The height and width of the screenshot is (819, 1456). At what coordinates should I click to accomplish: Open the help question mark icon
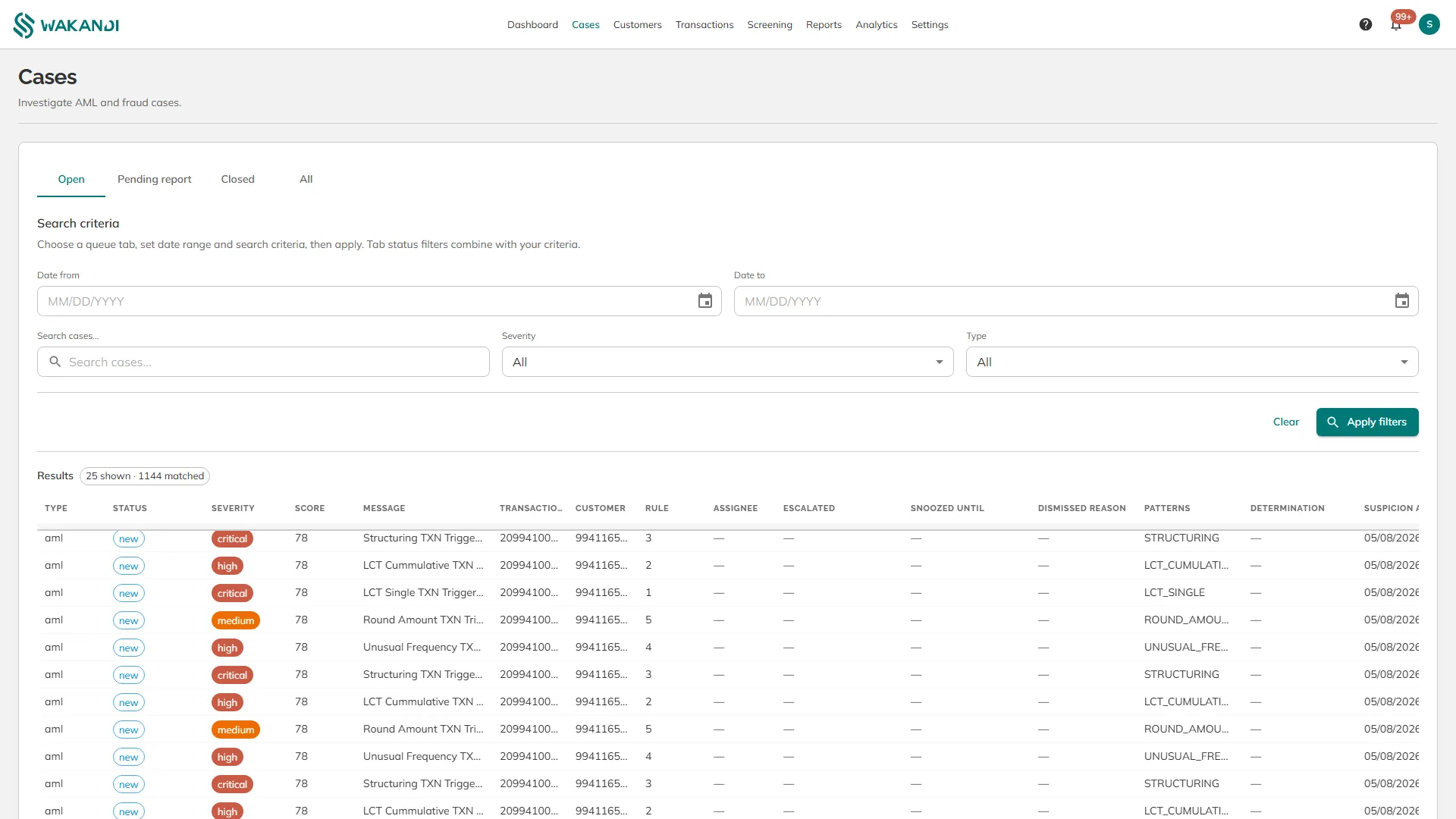click(1366, 24)
